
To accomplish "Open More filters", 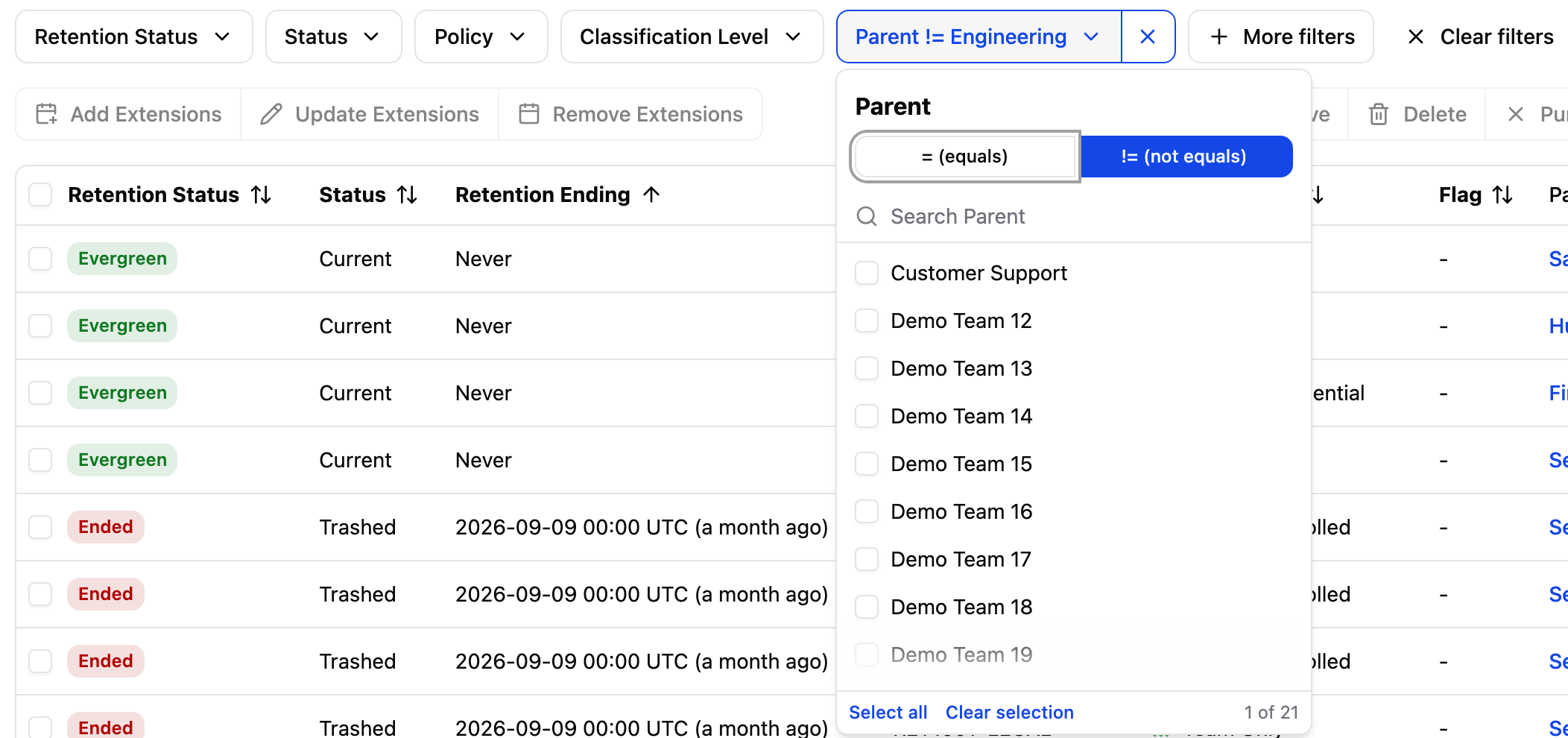I will [x=1281, y=37].
